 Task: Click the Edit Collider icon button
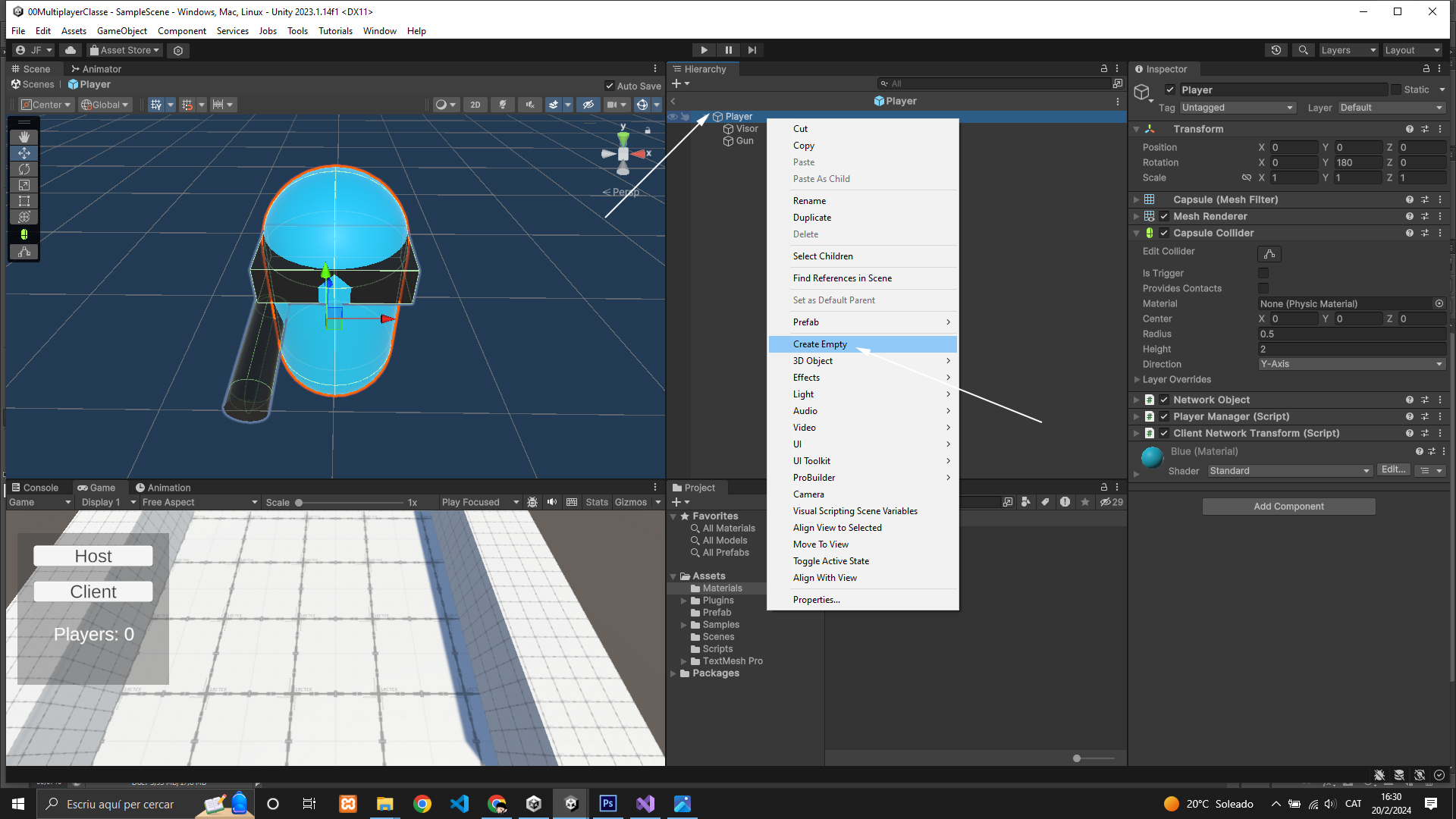1269,254
